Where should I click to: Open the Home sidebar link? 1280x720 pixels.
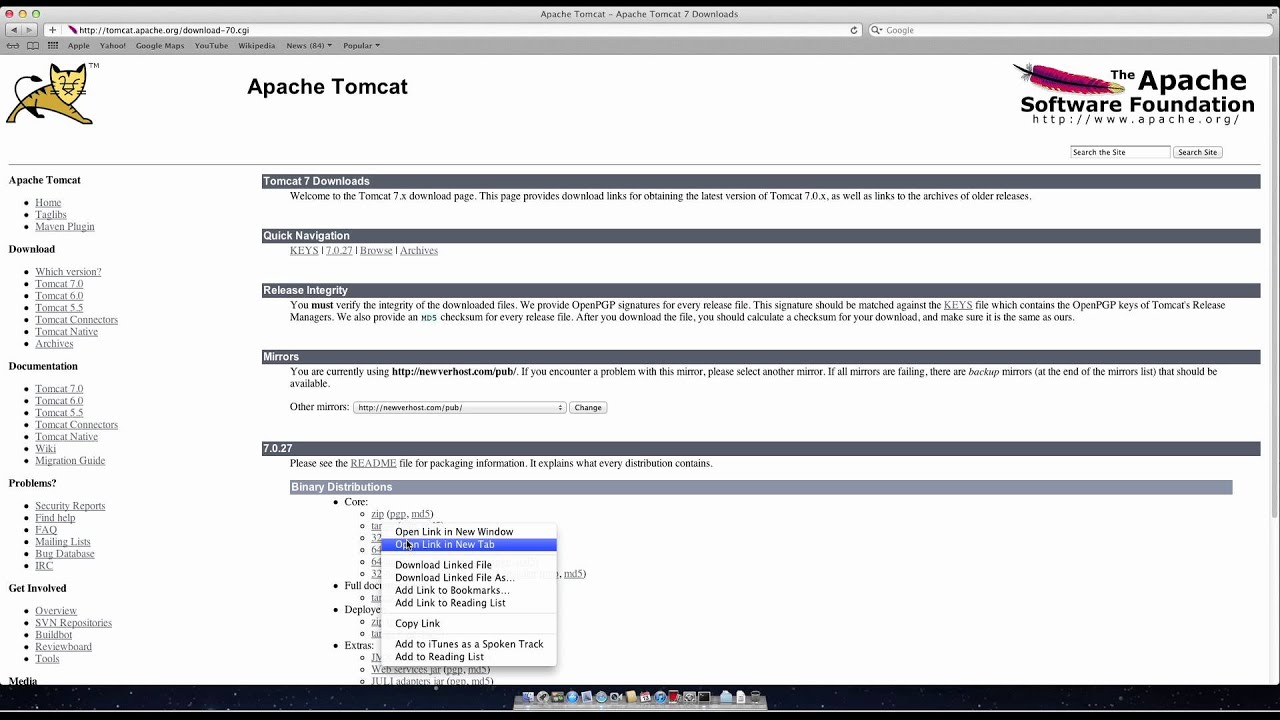(48, 203)
